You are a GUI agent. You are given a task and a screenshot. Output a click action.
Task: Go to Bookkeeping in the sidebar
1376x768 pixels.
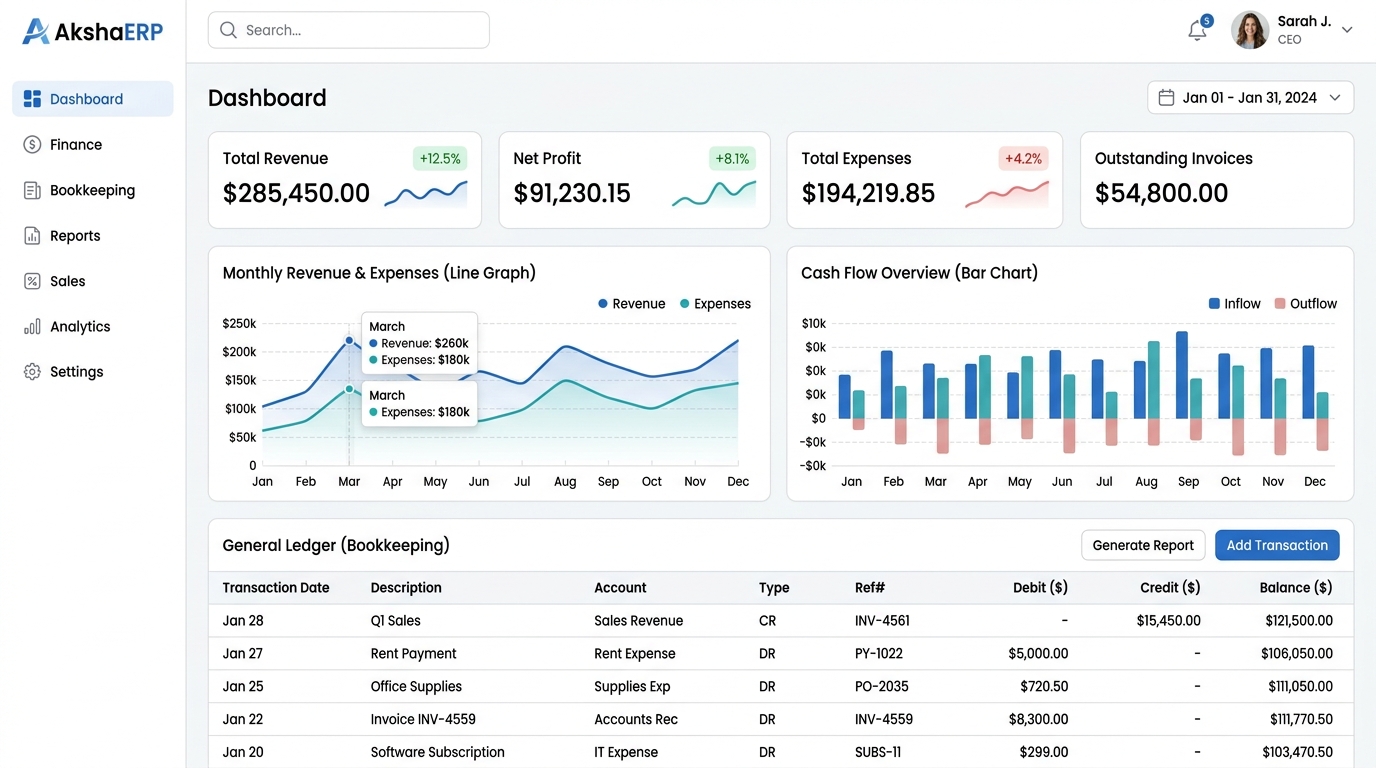tap(92, 190)
